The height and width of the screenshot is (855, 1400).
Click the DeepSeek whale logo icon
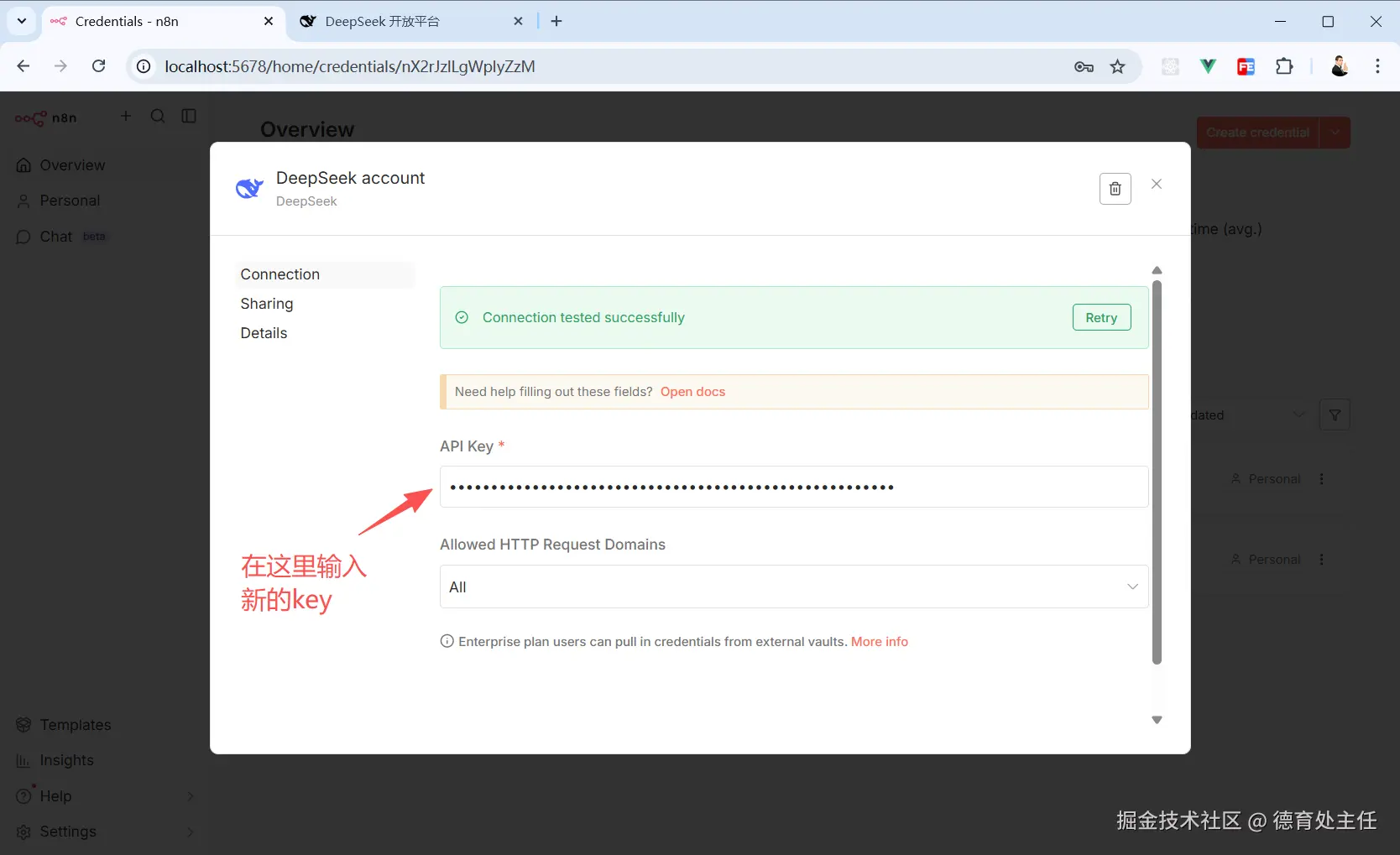pos(249,189)
